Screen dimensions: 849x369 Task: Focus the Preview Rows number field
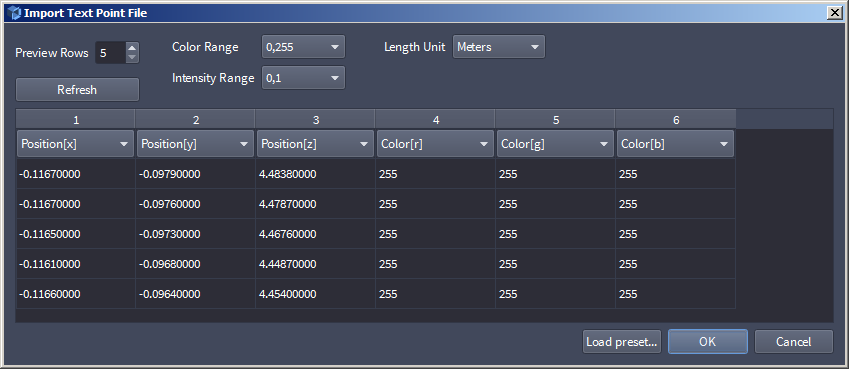tap(111, 53)
